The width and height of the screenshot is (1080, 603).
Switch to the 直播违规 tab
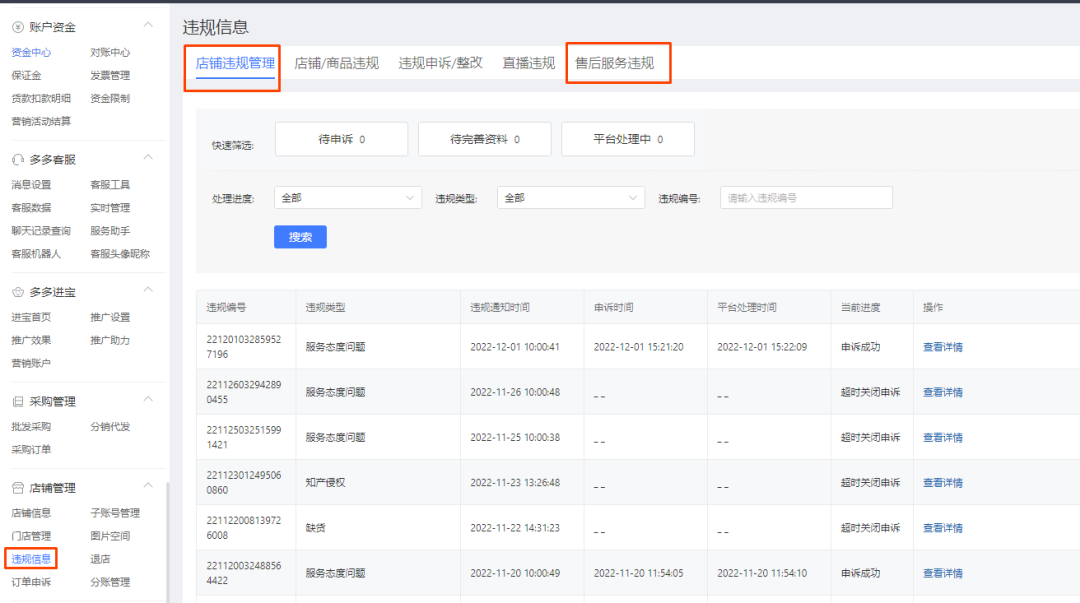click(x=528, y=63)
